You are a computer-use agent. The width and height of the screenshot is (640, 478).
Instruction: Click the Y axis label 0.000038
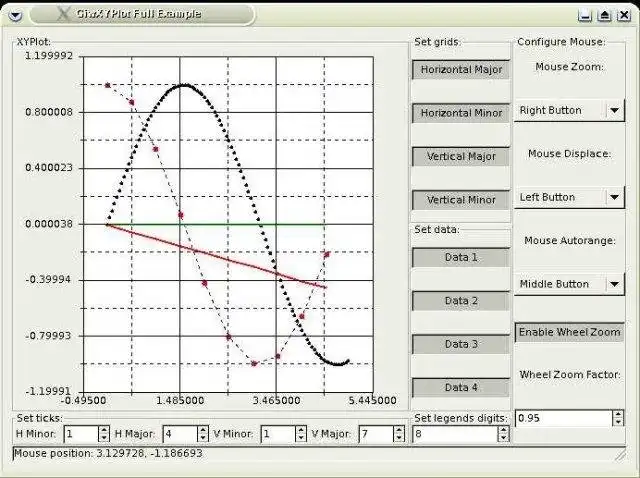pos(49,224)
